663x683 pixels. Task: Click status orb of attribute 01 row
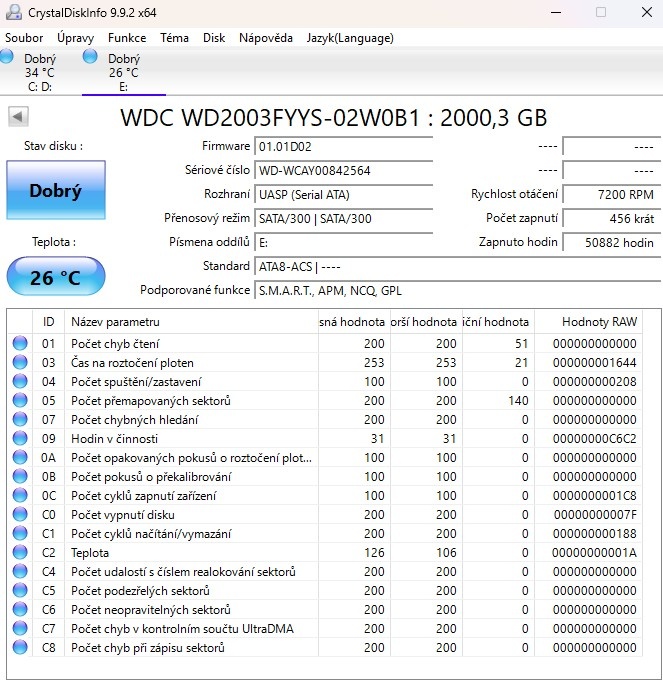[x=20, y=343]
